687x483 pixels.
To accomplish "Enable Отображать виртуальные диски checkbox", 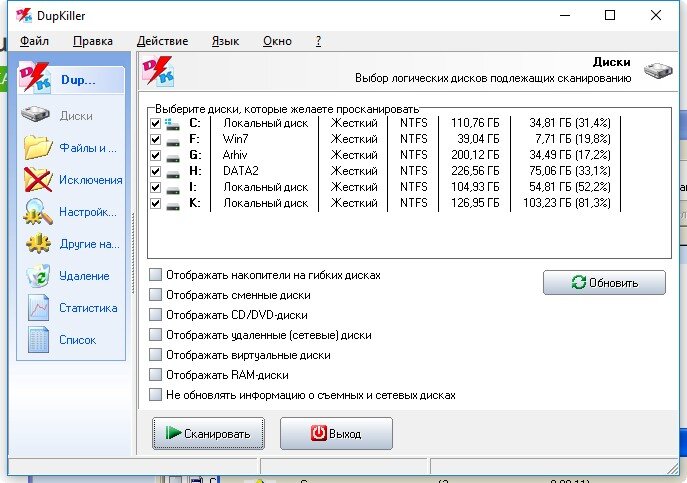I will tap(155, 355).
